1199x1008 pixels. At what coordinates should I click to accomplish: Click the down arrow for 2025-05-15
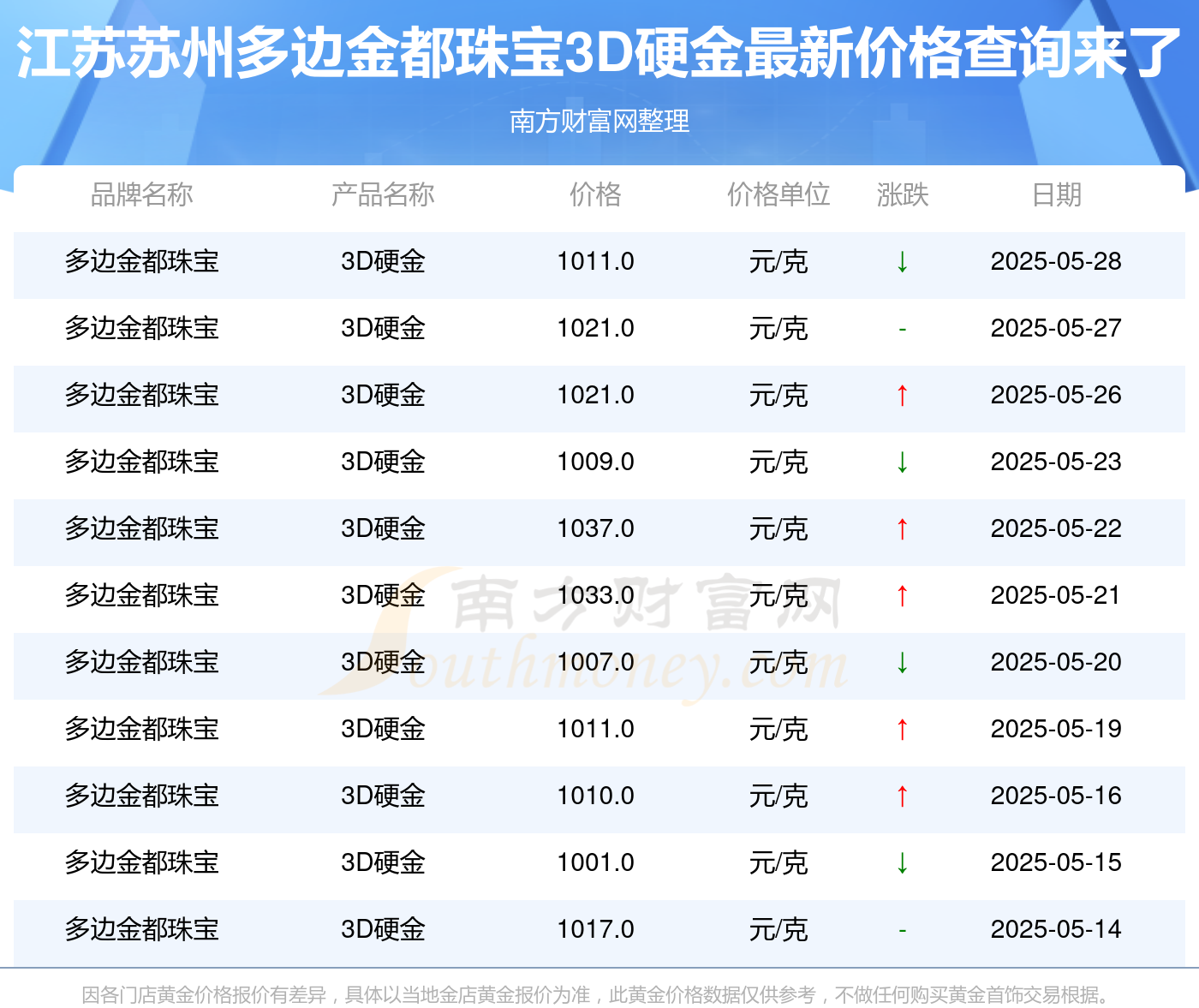tap(902, 862)
